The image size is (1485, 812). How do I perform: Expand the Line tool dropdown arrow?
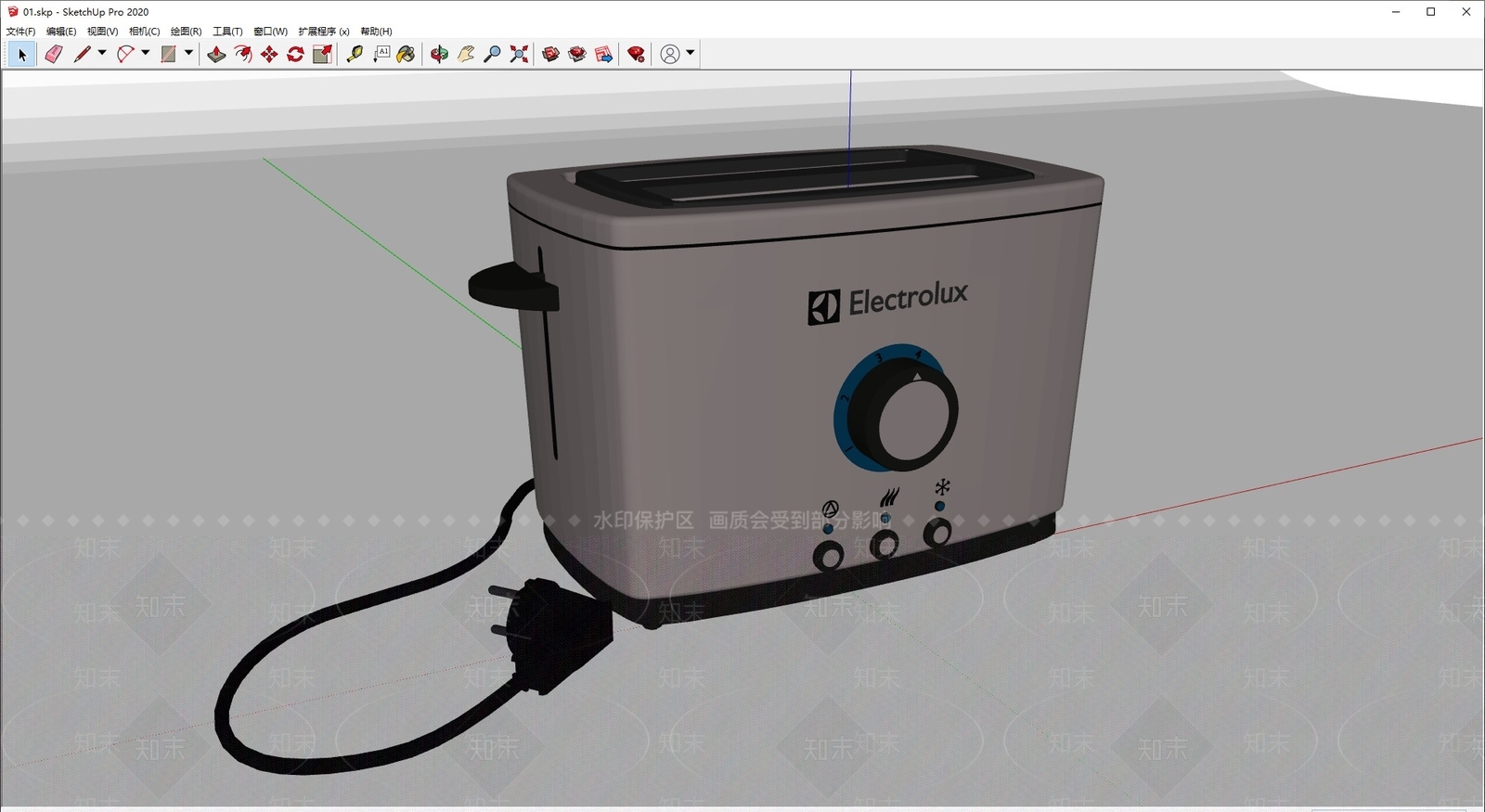coord(102,53)
